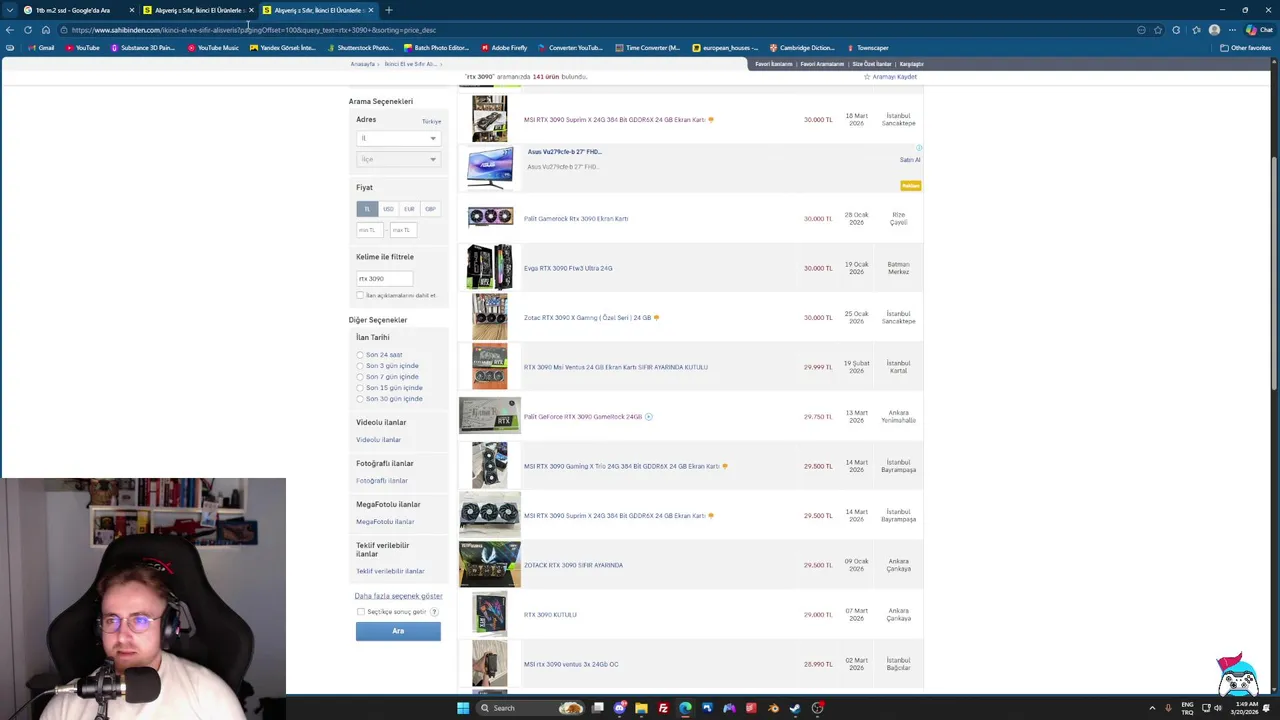Screen dimensions: 1280x720
Task: Click the rtx 3090 keyword filter field
Action: [x=384, y=279]
